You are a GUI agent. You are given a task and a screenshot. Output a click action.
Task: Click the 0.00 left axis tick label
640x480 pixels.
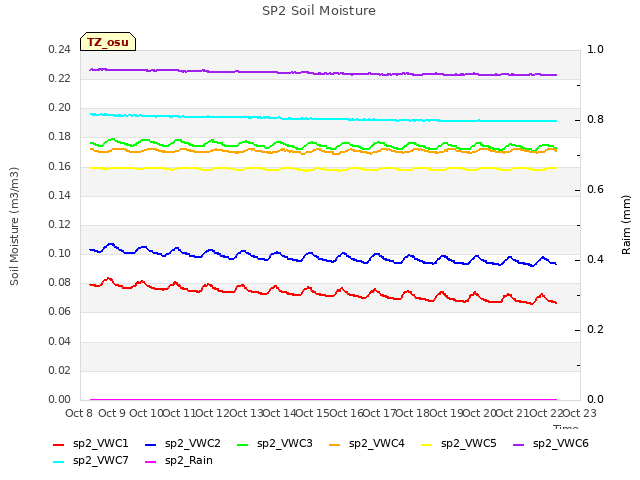click(60, 400)
